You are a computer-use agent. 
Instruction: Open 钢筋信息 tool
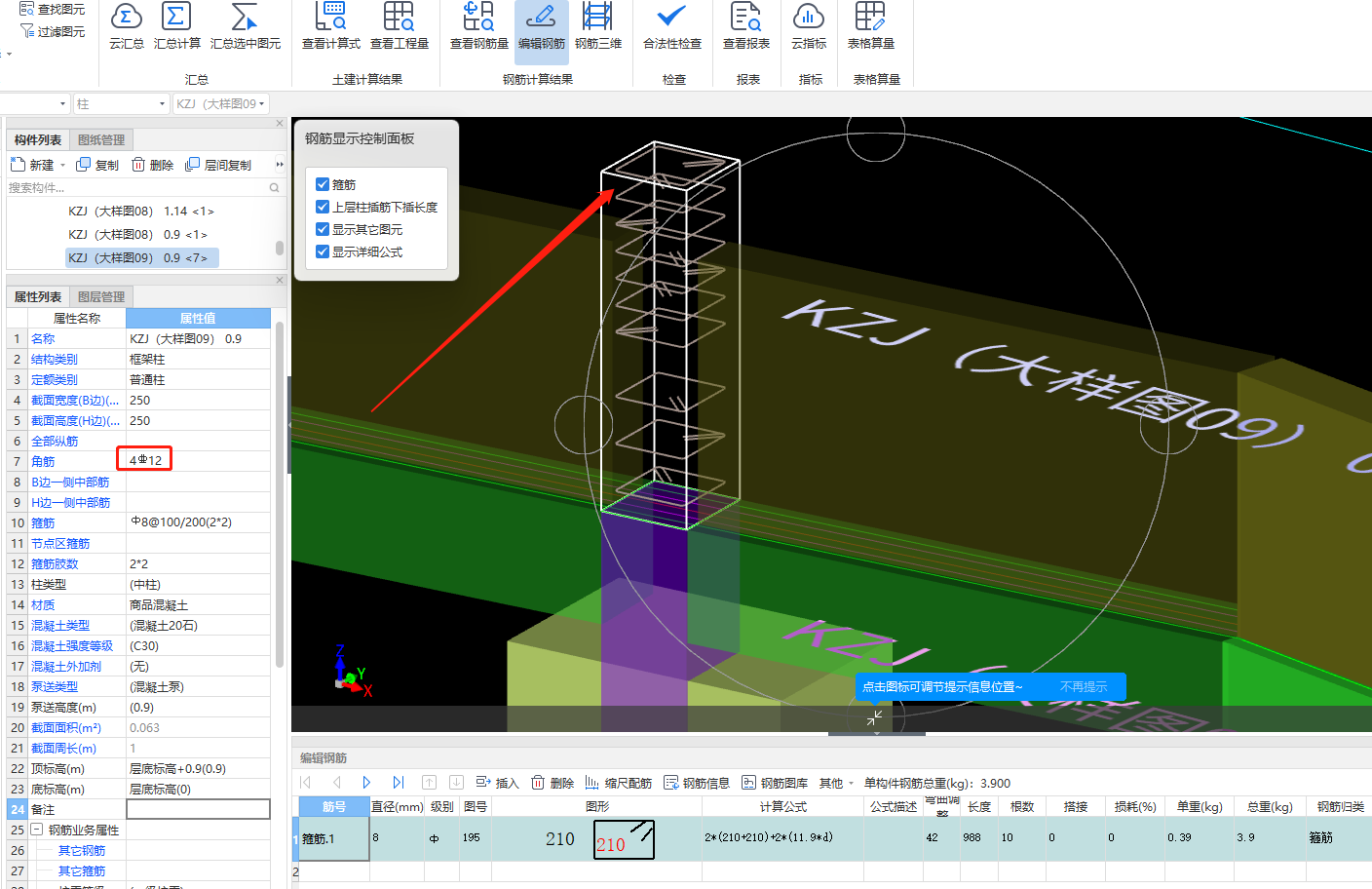click(x=697, y=783)
